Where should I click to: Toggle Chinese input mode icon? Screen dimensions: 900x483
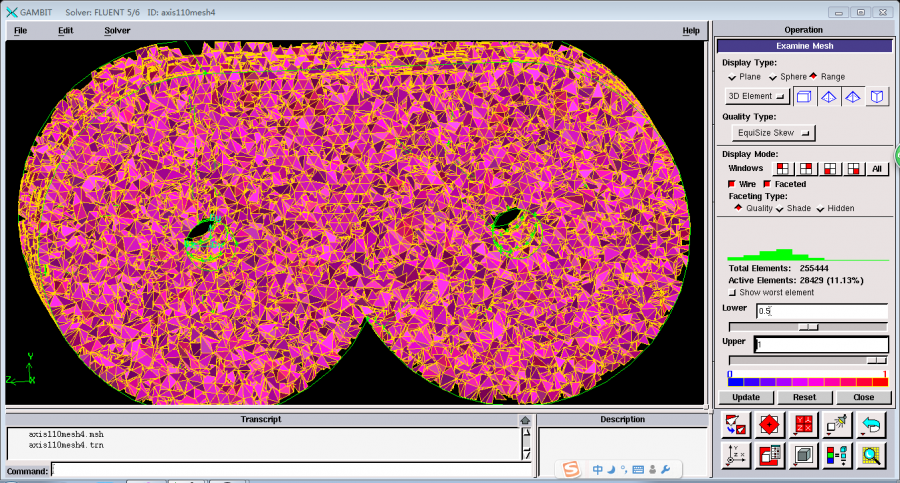click(598, 470)
